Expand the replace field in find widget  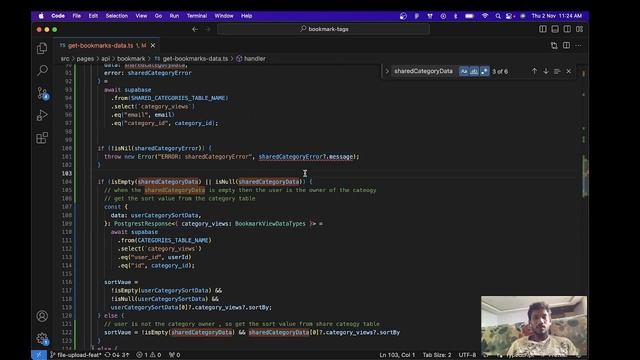(x=387, y=71)
